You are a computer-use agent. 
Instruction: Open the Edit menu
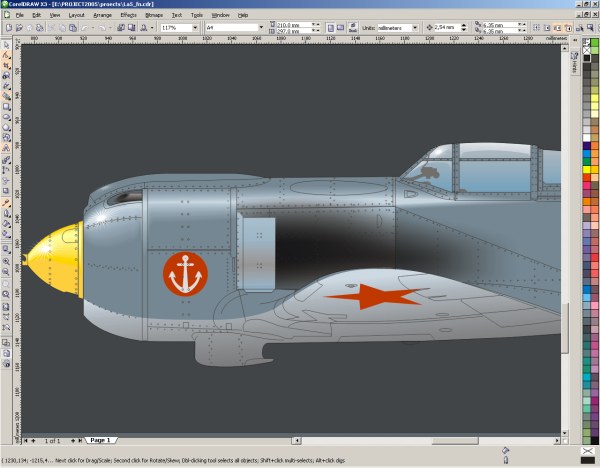coord(36,15)
